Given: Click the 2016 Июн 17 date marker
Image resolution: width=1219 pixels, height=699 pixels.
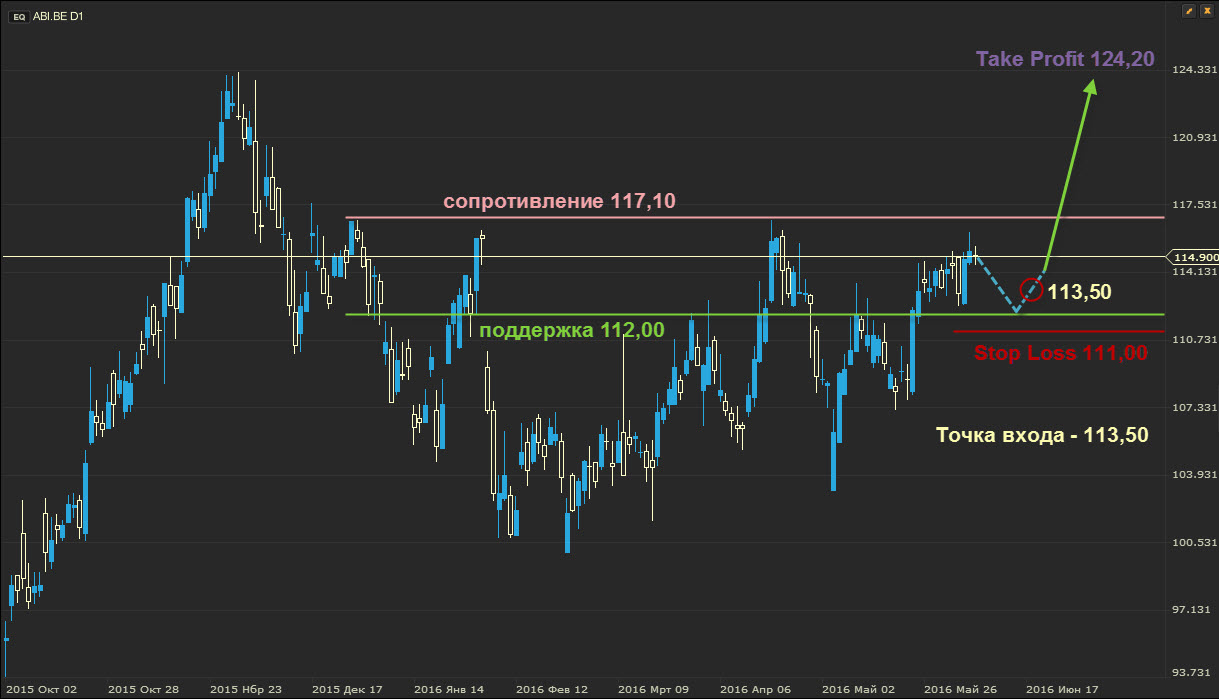Looking at the screenshot, I should [1061, 689].
